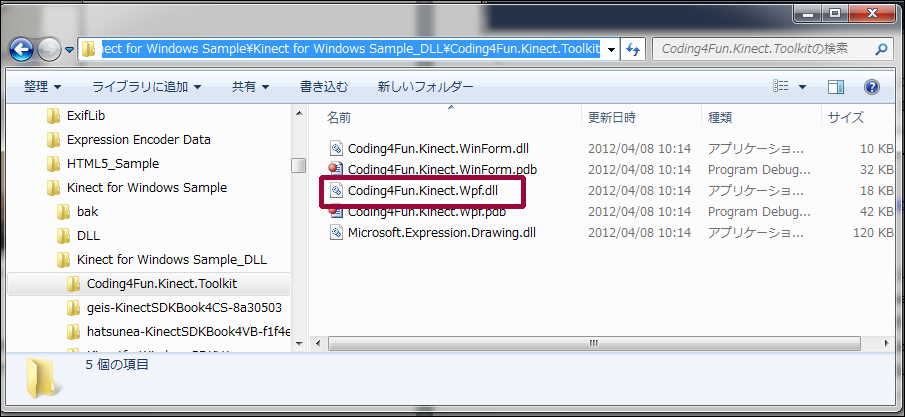
Task: Click the Coding4Fun.Kinect.WinForm.dll file icon
Action: pyautogui.click(x=336, y=148)
